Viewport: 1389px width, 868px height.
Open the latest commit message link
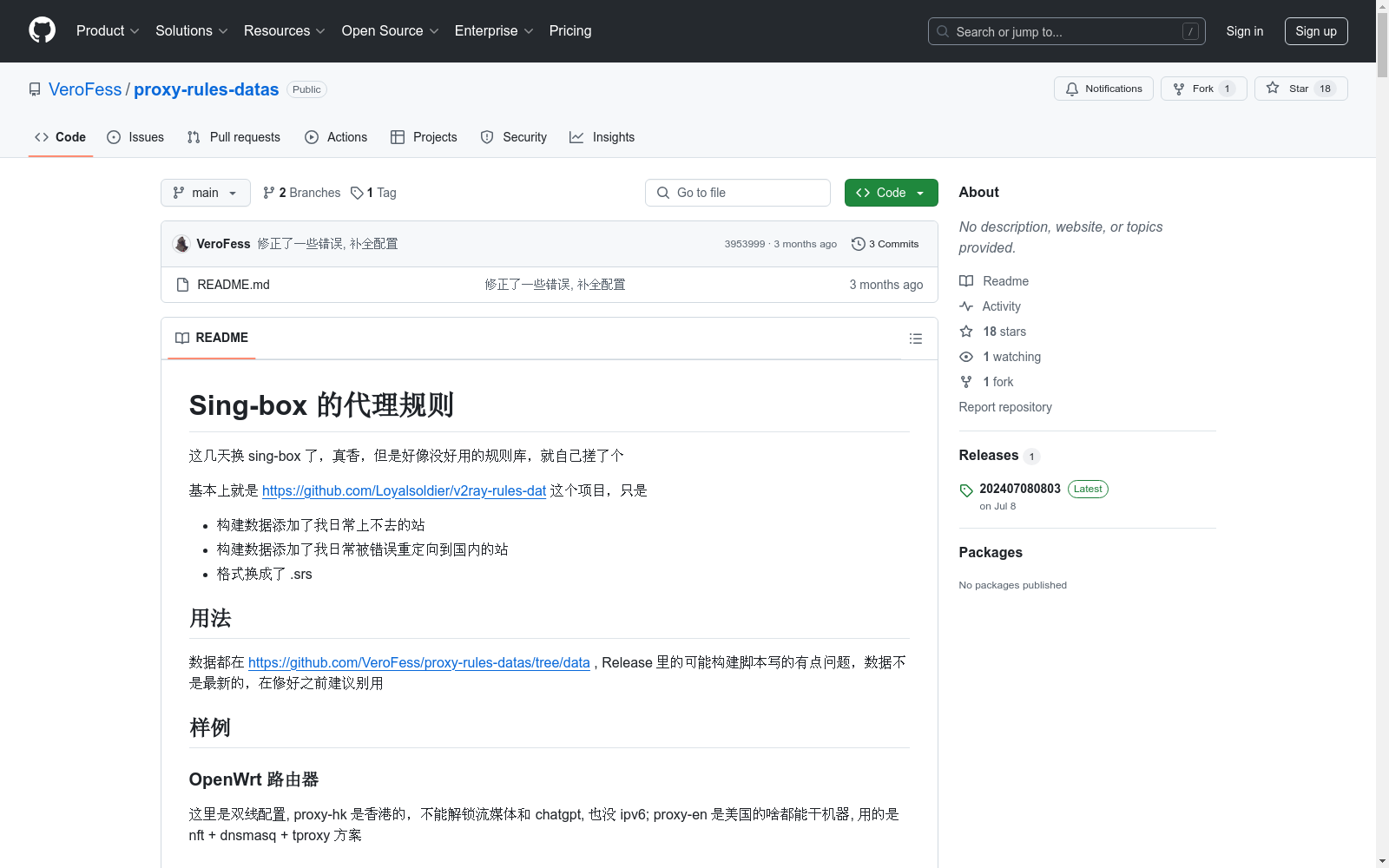(x=327, y=244)
